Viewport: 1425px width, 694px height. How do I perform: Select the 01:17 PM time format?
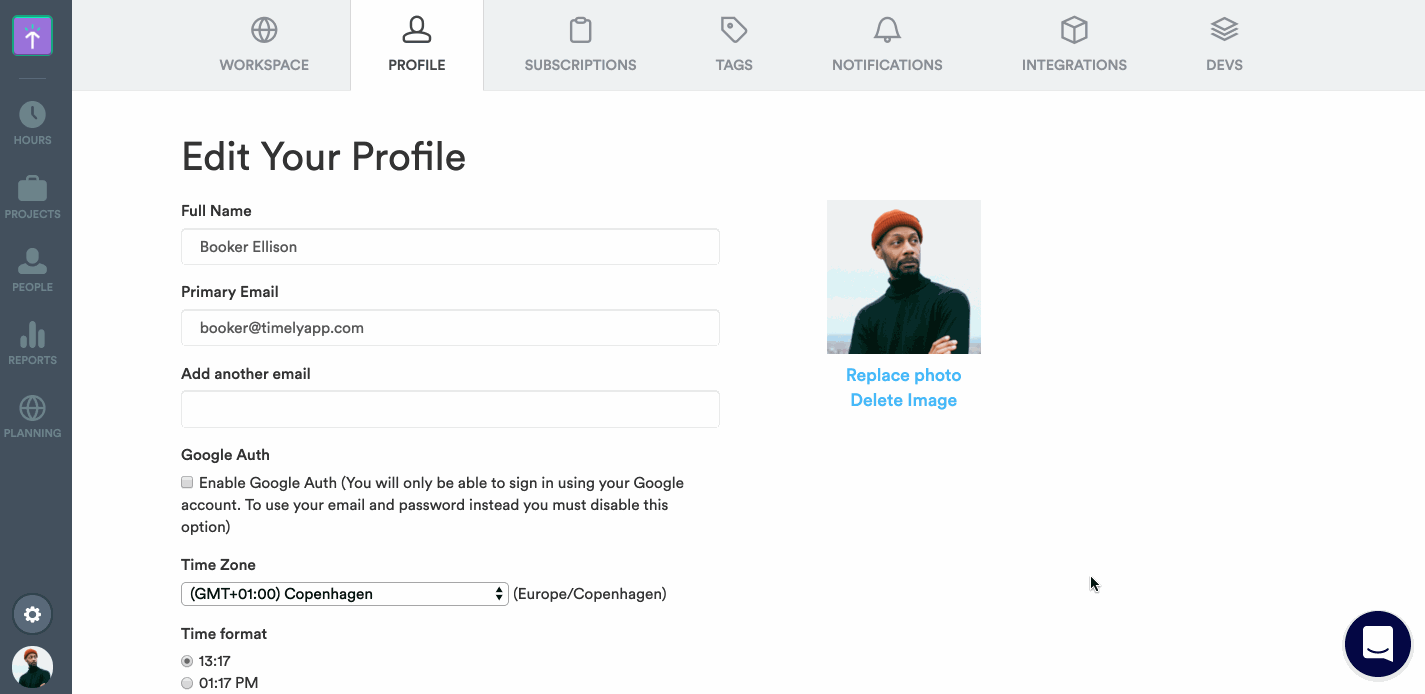click(187, 683)
